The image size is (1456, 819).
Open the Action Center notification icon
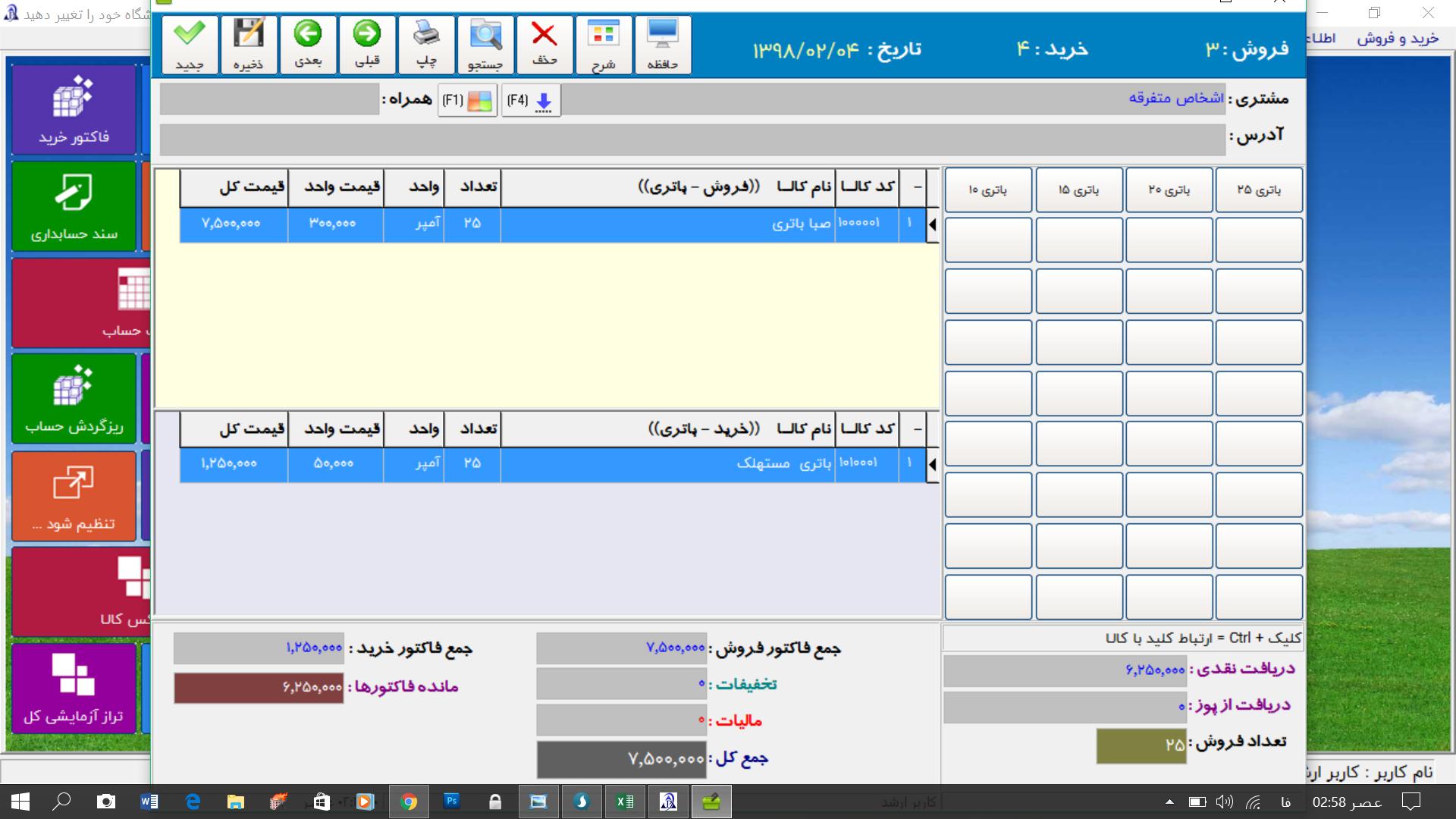coord(1411,802)
